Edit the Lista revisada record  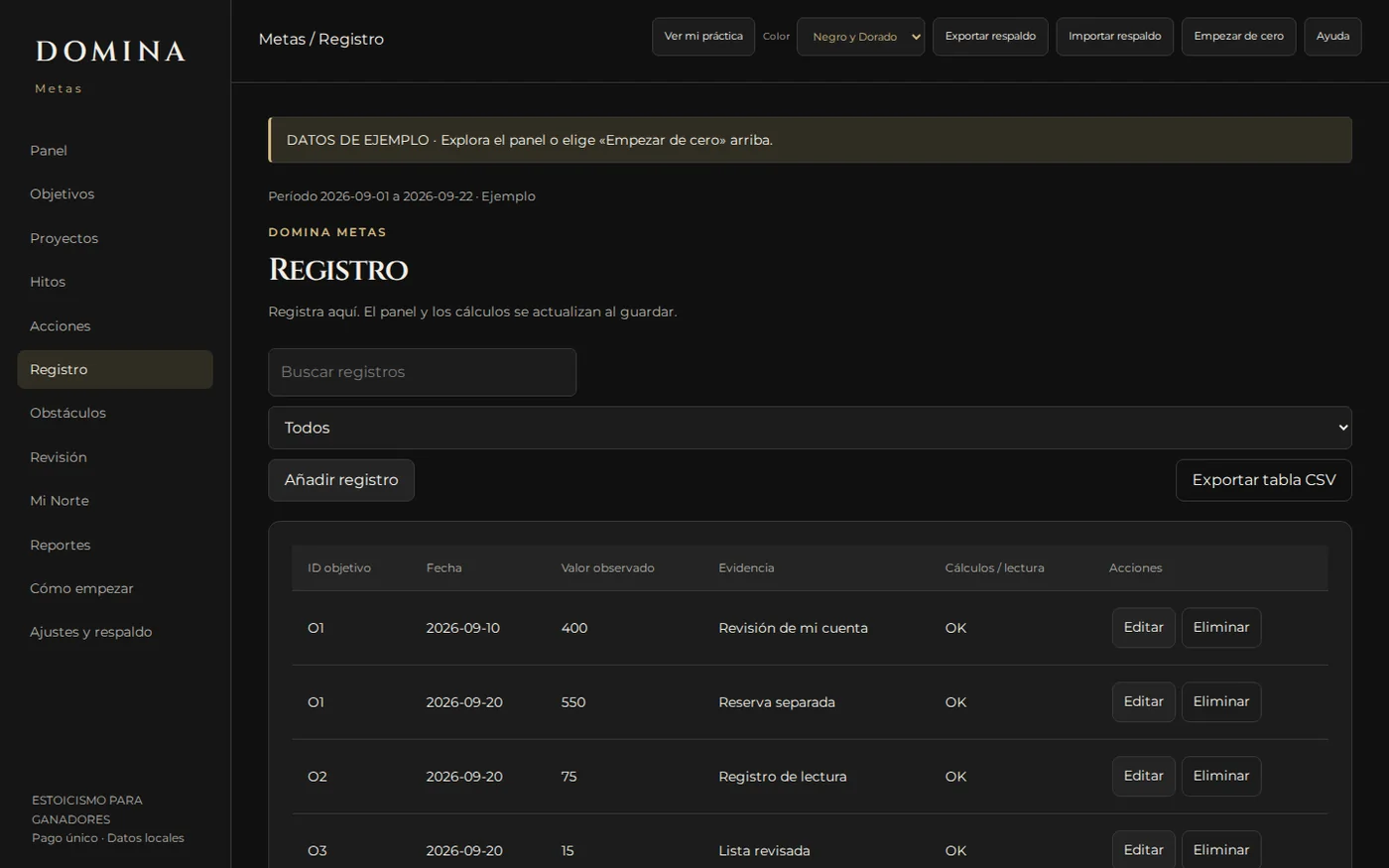(x=1143, y=850)
